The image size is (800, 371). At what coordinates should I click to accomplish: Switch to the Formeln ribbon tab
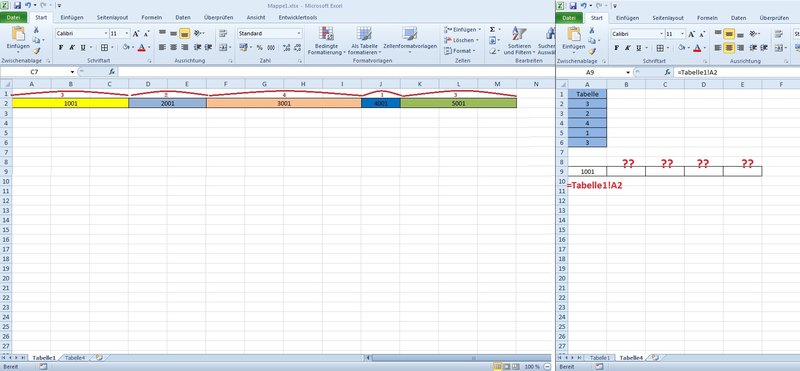pos(152,17)
